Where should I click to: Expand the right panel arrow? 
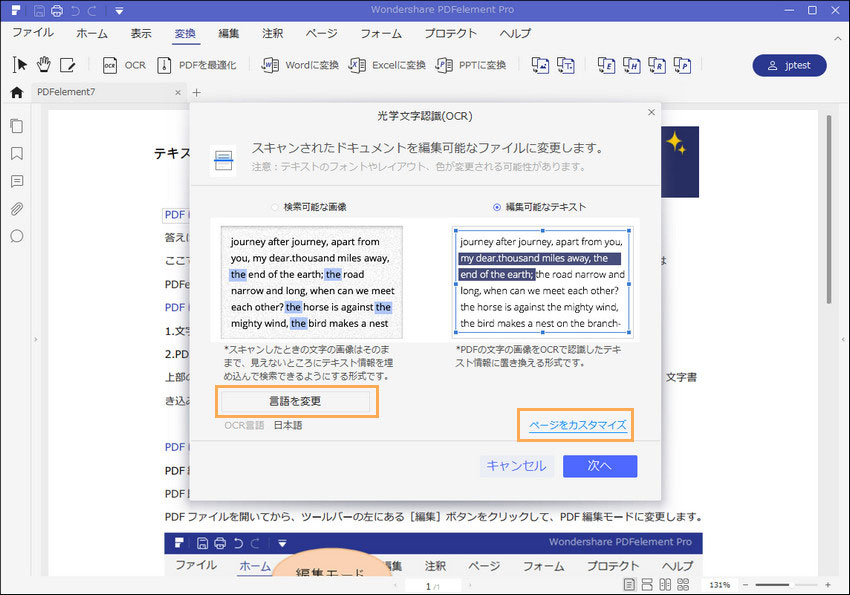pyautogui.click(x=843, y=340)
